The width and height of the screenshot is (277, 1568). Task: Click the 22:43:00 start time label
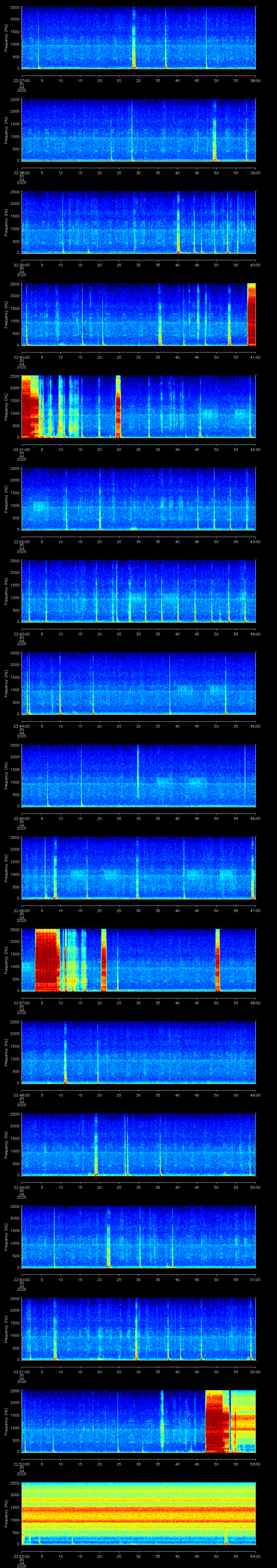click(x=21, y=634)
